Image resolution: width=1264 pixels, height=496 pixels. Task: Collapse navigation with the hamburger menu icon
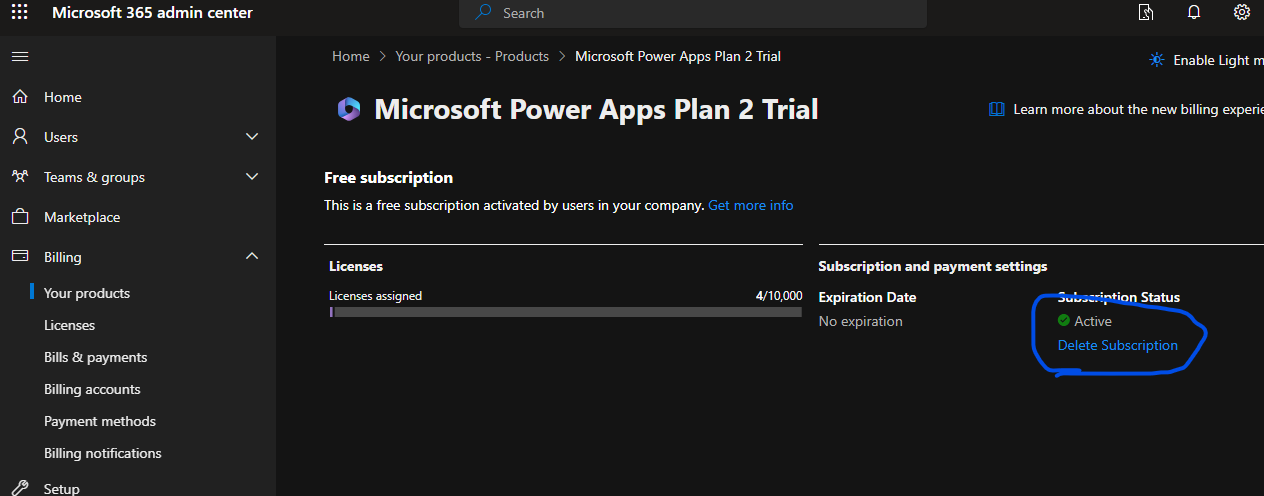[x=20, y=57]
